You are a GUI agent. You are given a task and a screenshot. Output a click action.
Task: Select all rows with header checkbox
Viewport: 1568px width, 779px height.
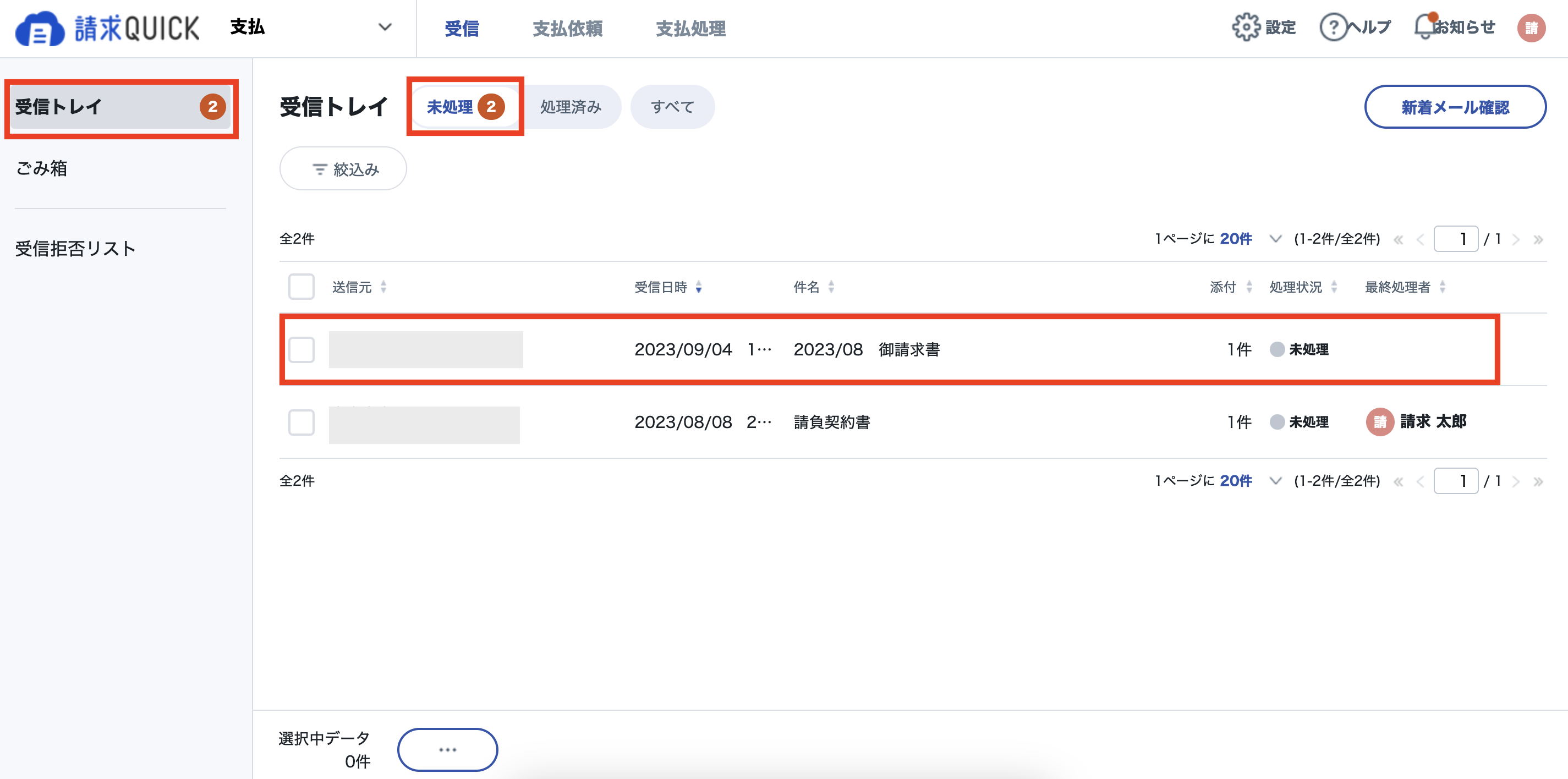(x=301, y=287)
